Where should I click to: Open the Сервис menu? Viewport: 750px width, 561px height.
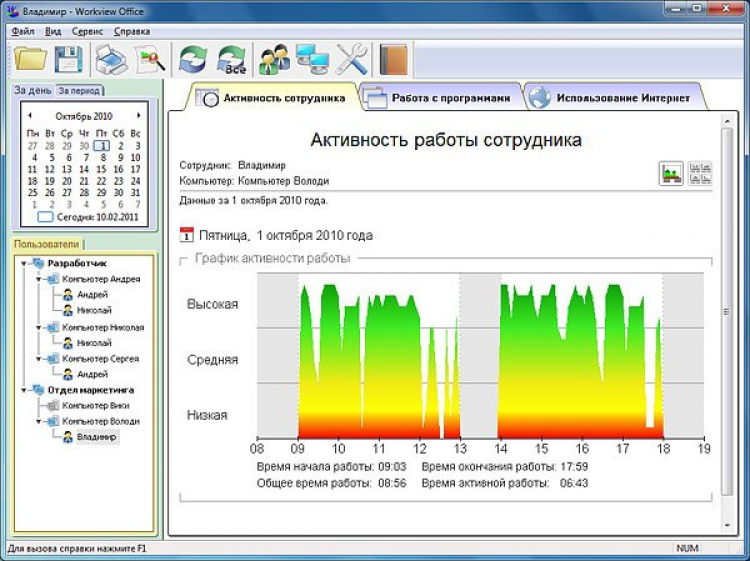[88, 32]
